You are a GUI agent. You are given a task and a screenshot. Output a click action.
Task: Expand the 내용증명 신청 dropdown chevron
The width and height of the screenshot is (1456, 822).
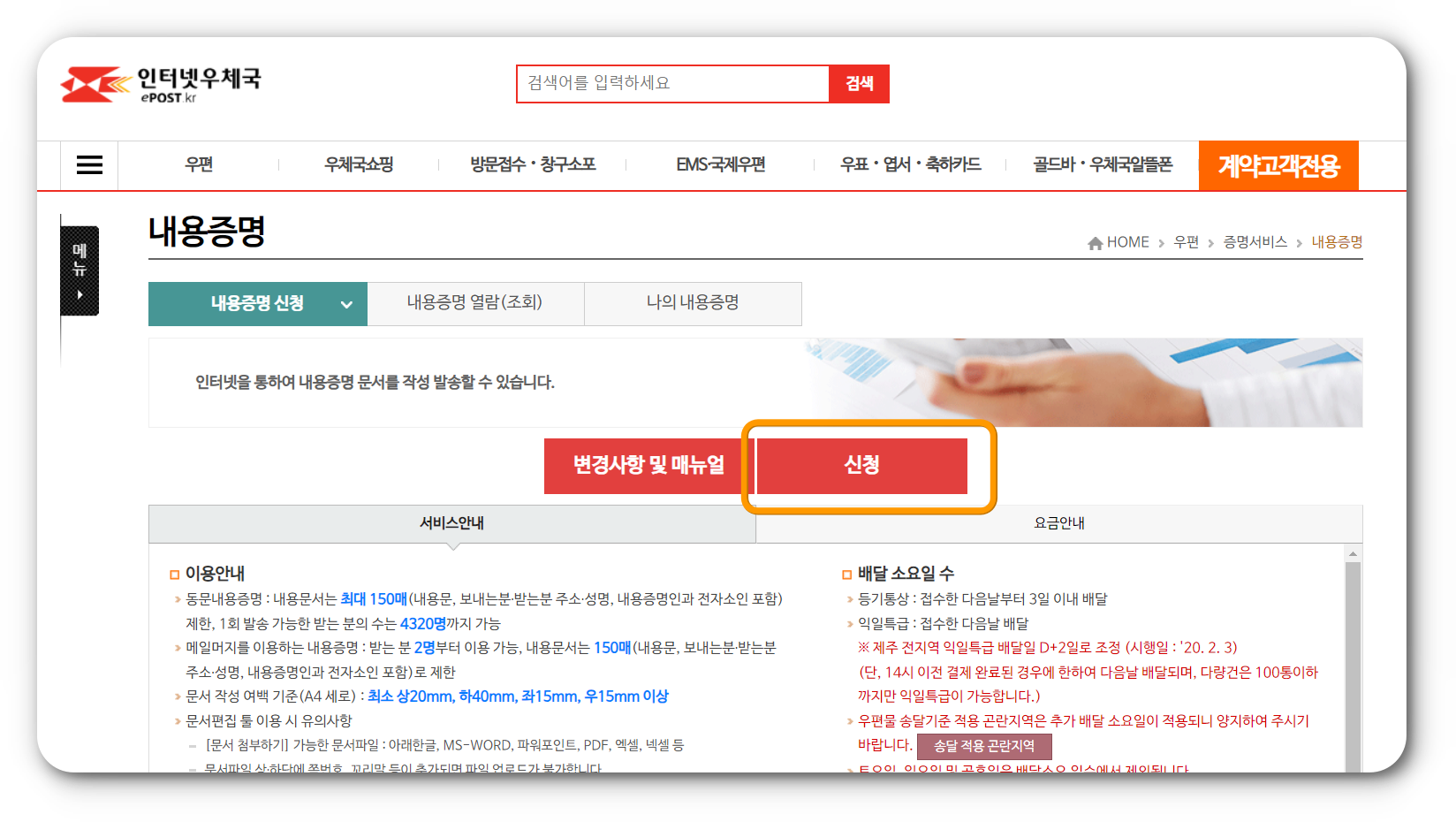point(345,303)
